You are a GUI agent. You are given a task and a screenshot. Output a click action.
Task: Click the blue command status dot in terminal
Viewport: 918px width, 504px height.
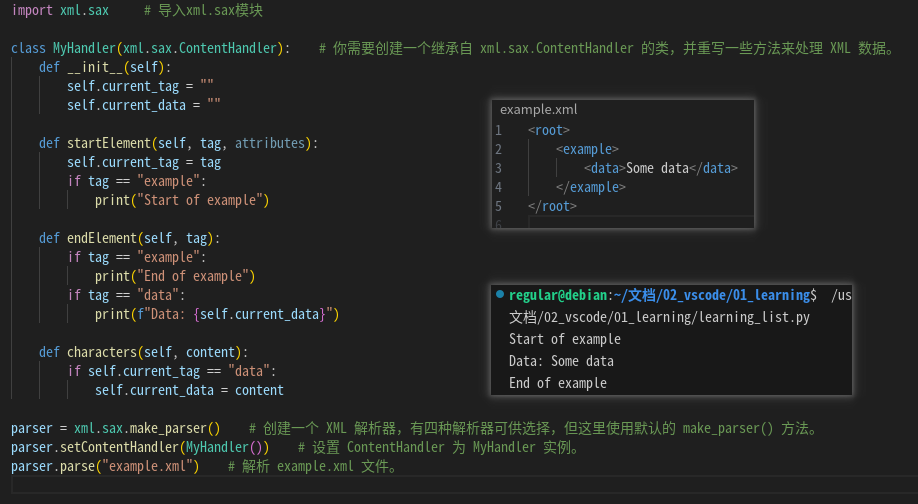500,295
